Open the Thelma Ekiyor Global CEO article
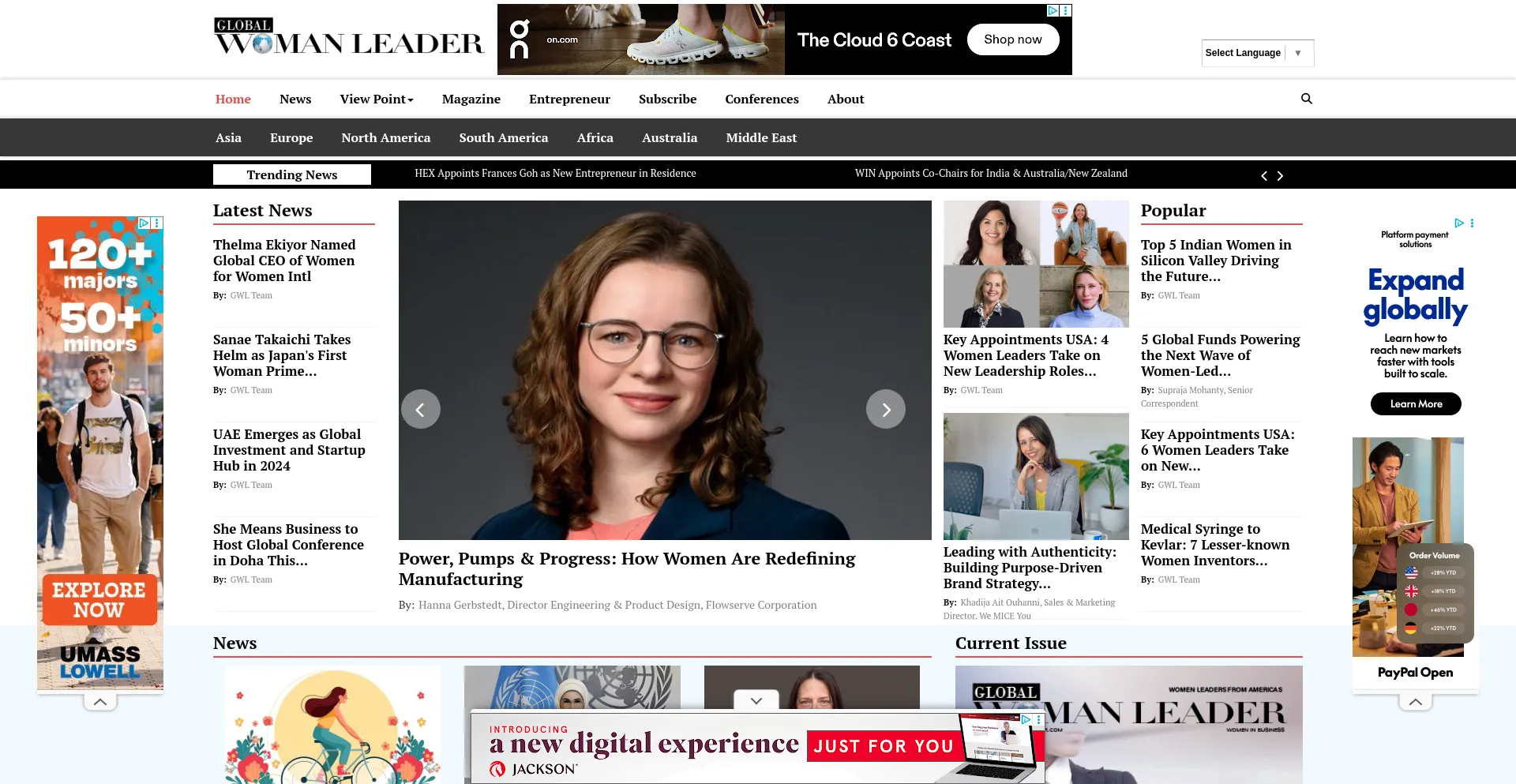The height and width of the screenshot is (784, 1516). coord(284,261)
